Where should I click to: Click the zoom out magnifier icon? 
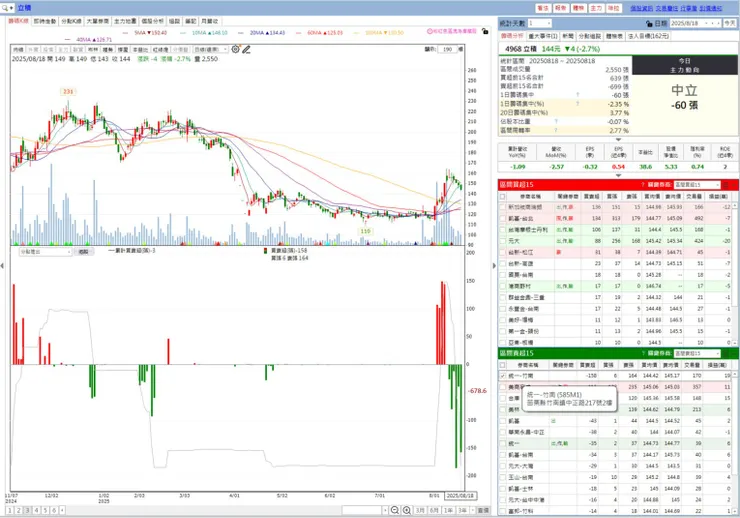[x=395, y=510]
